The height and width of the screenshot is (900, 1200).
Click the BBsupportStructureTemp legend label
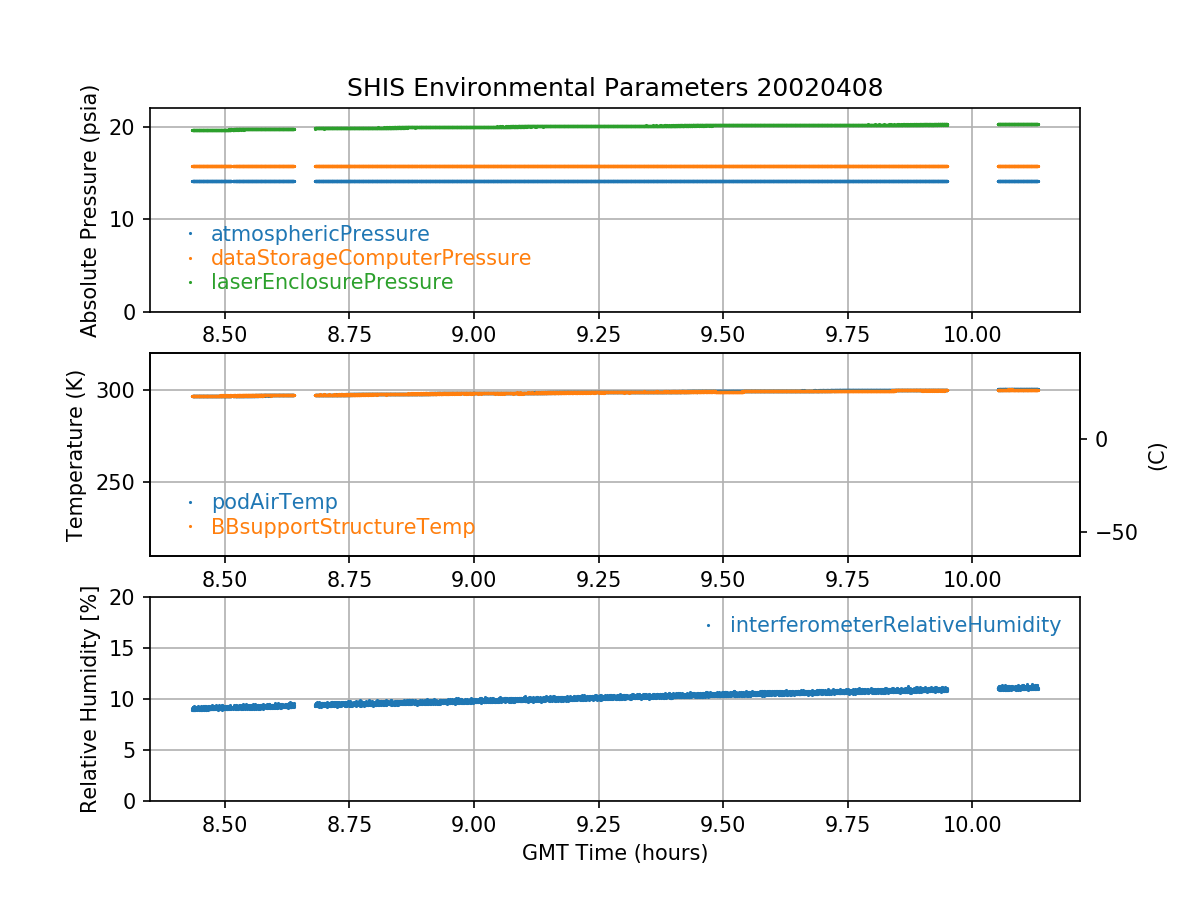click(342, 526)
